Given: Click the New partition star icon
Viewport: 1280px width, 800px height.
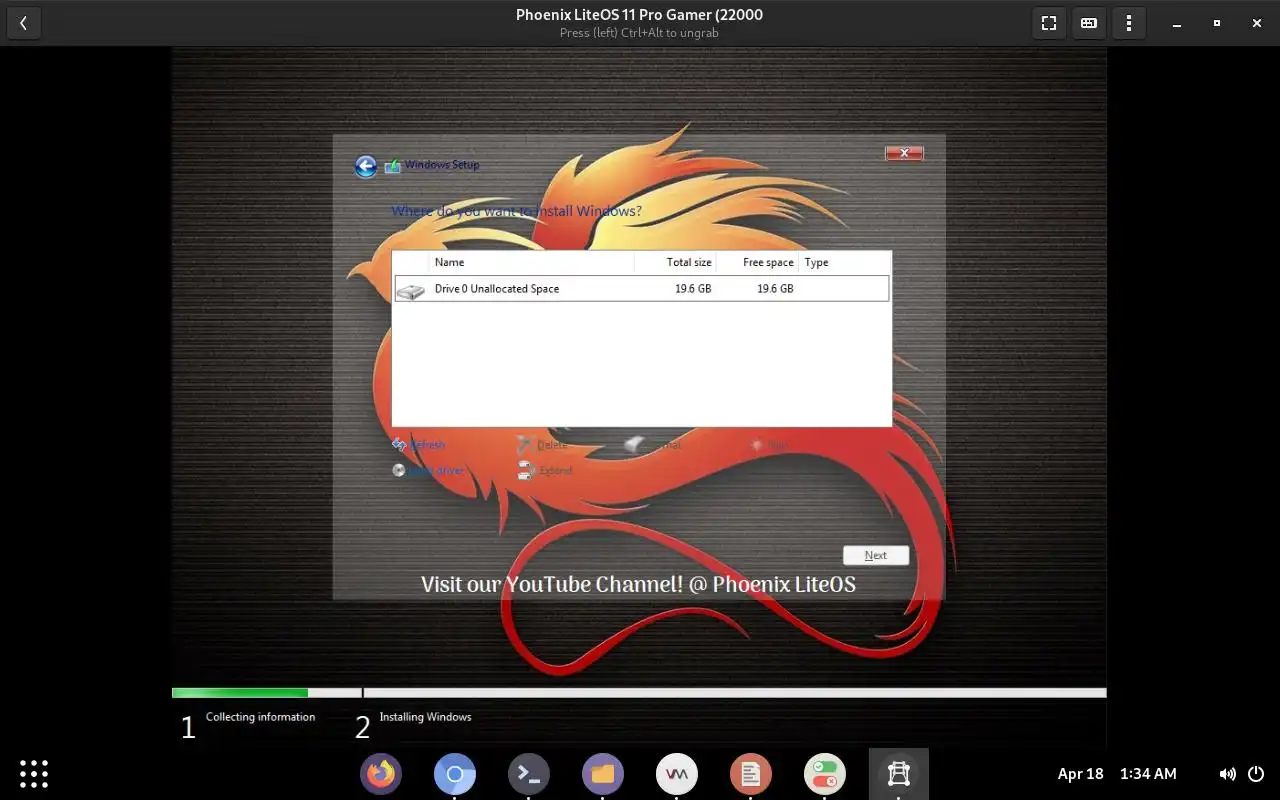Looking at the screenshot, I should [757, 445].
